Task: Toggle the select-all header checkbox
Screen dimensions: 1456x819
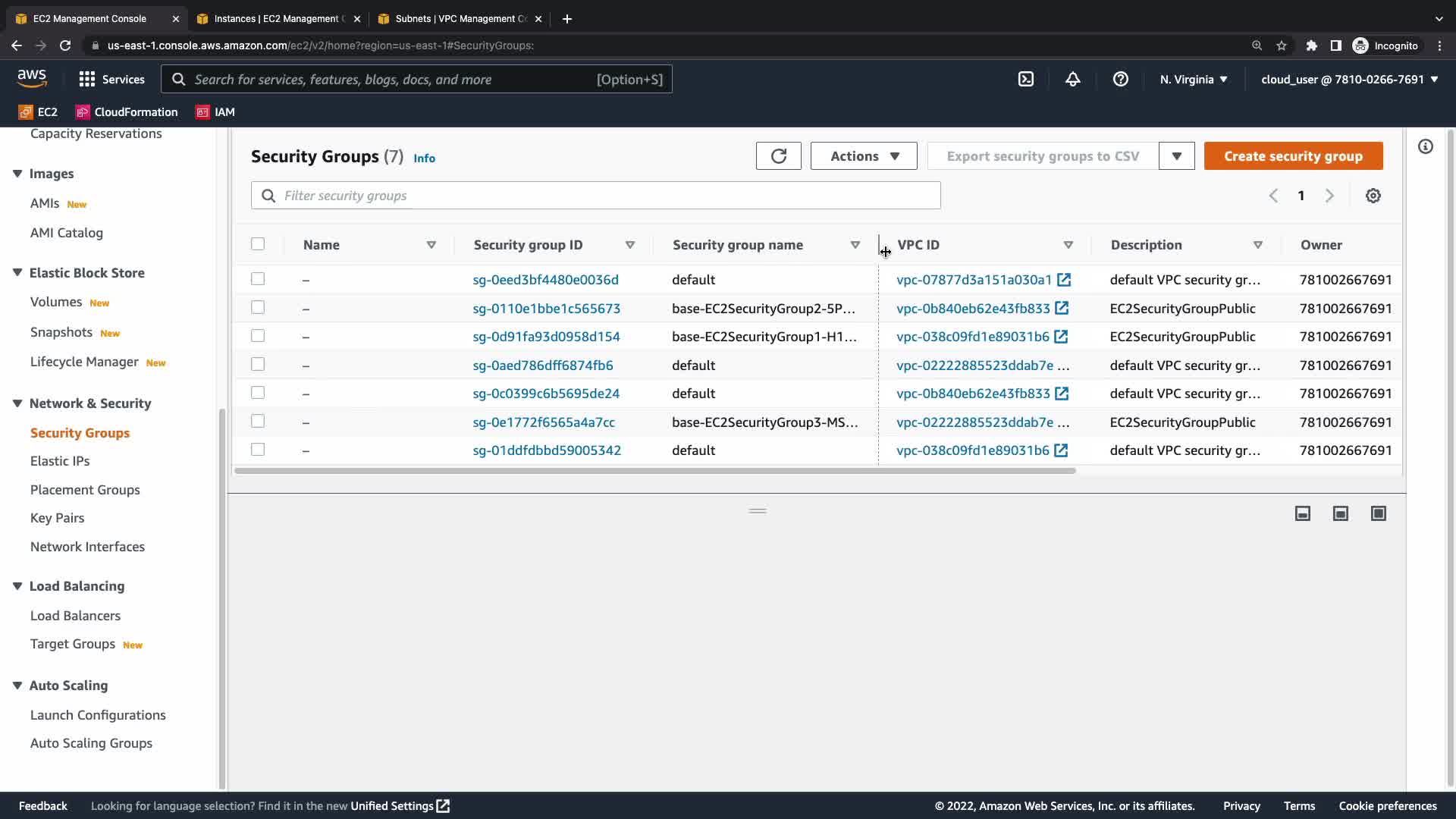Action: point(258,244)
